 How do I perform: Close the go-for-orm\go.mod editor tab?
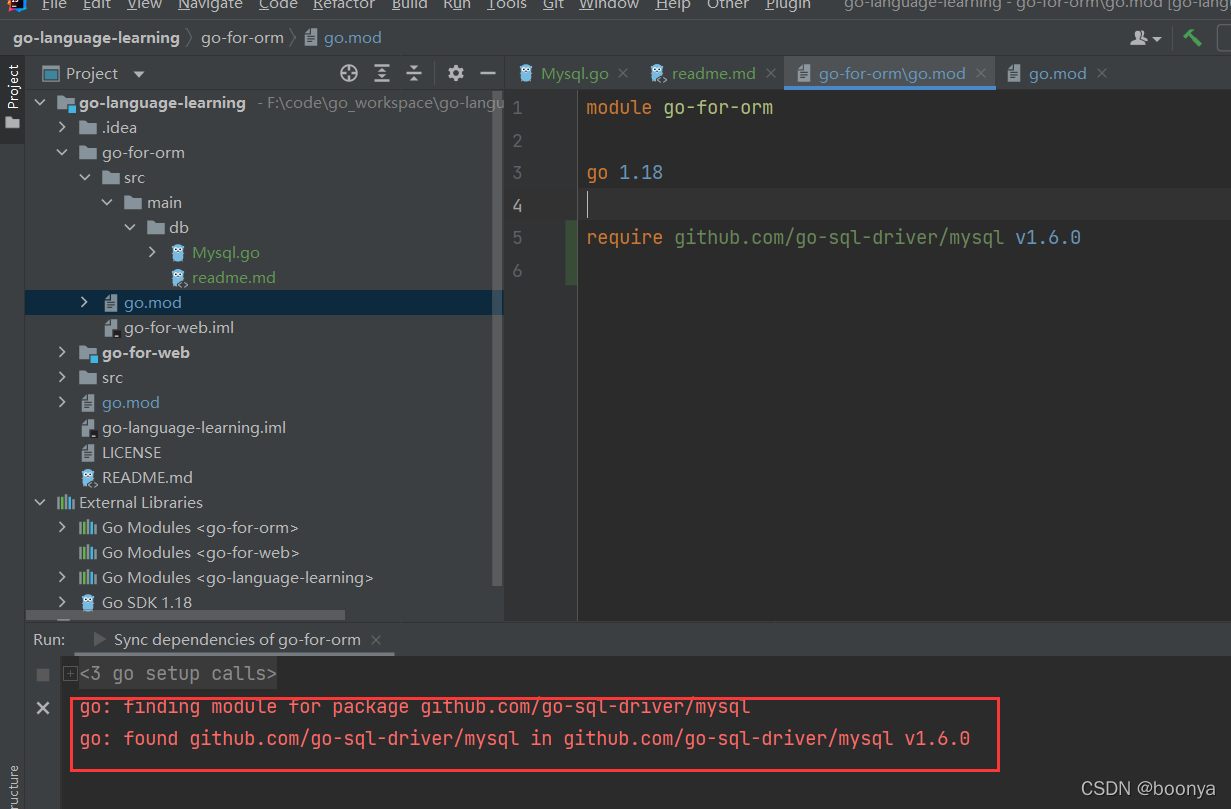click(981, 73)
